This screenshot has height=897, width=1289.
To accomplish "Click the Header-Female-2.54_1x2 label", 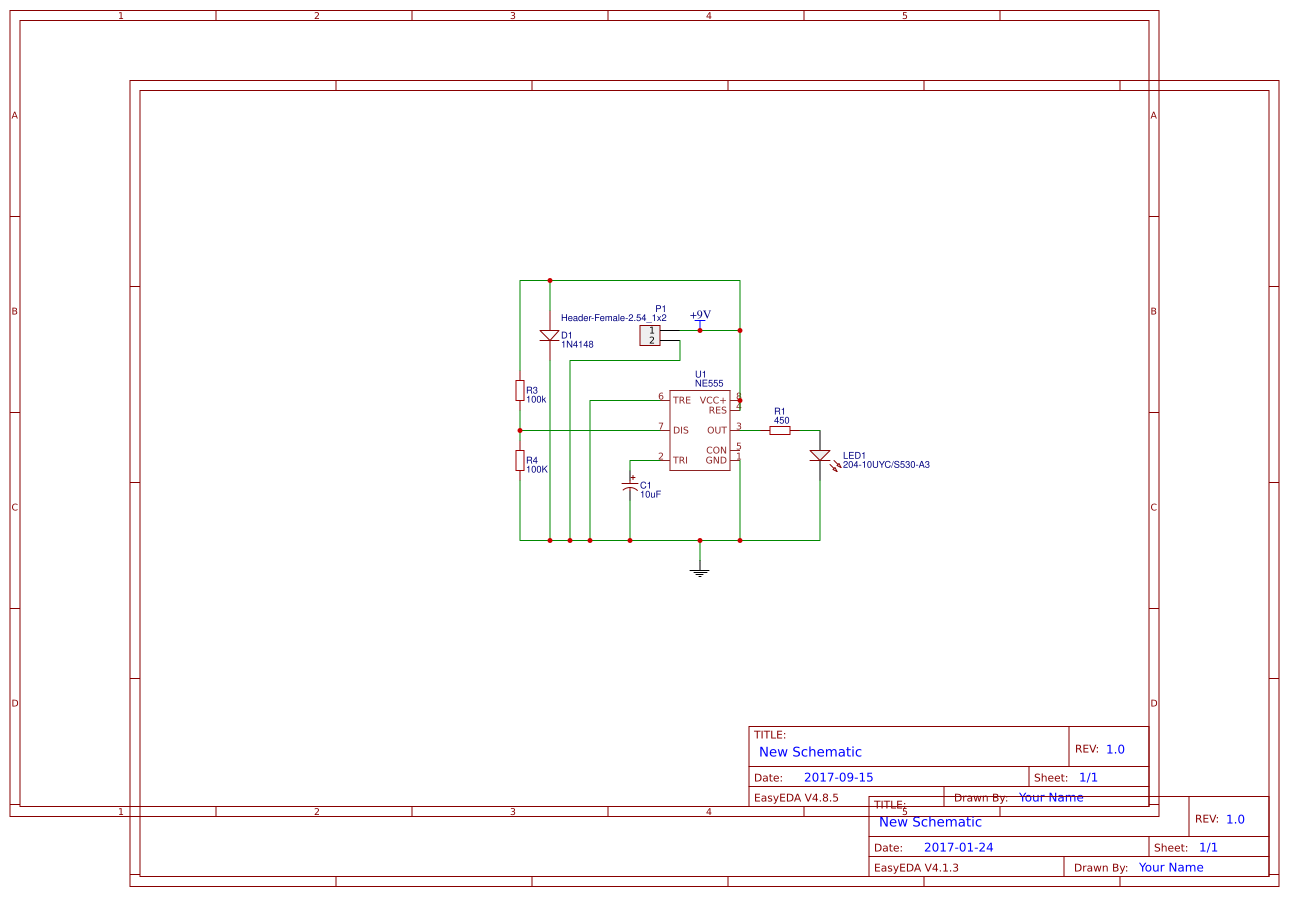I will 613,317.
